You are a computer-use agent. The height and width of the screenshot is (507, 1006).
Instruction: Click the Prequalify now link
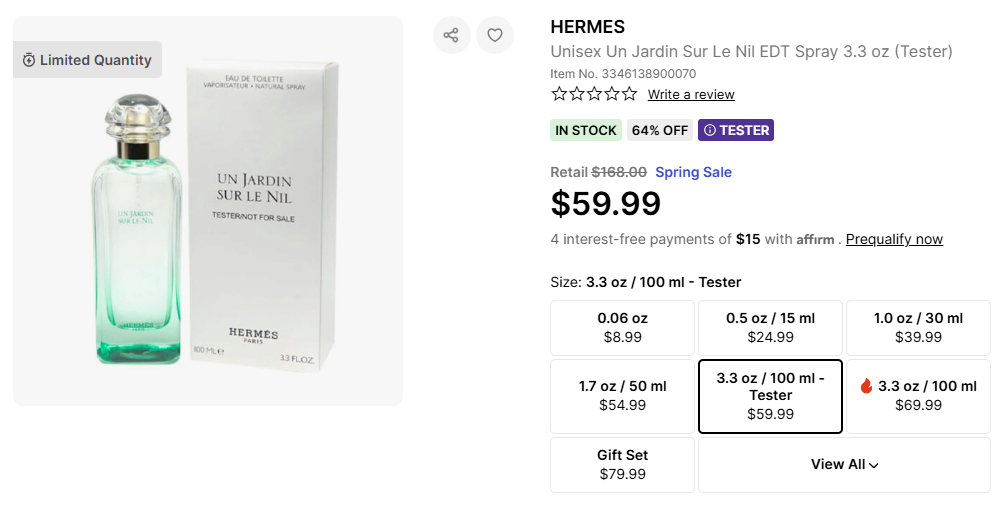pos(894,240)
